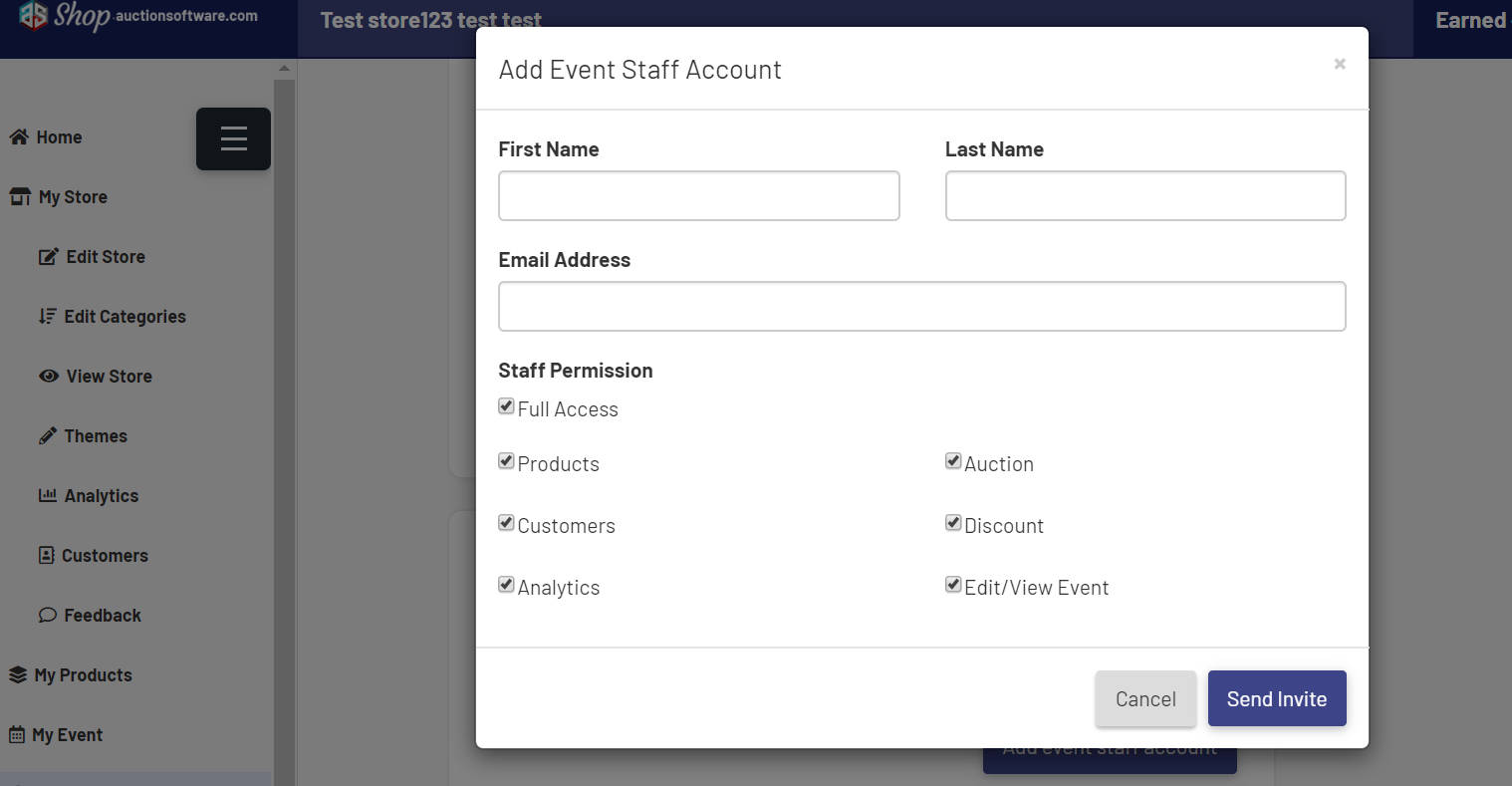Click the Customers contact-card icon
The height and width of the screenshot is (786, 1512).
pos(48,555)
